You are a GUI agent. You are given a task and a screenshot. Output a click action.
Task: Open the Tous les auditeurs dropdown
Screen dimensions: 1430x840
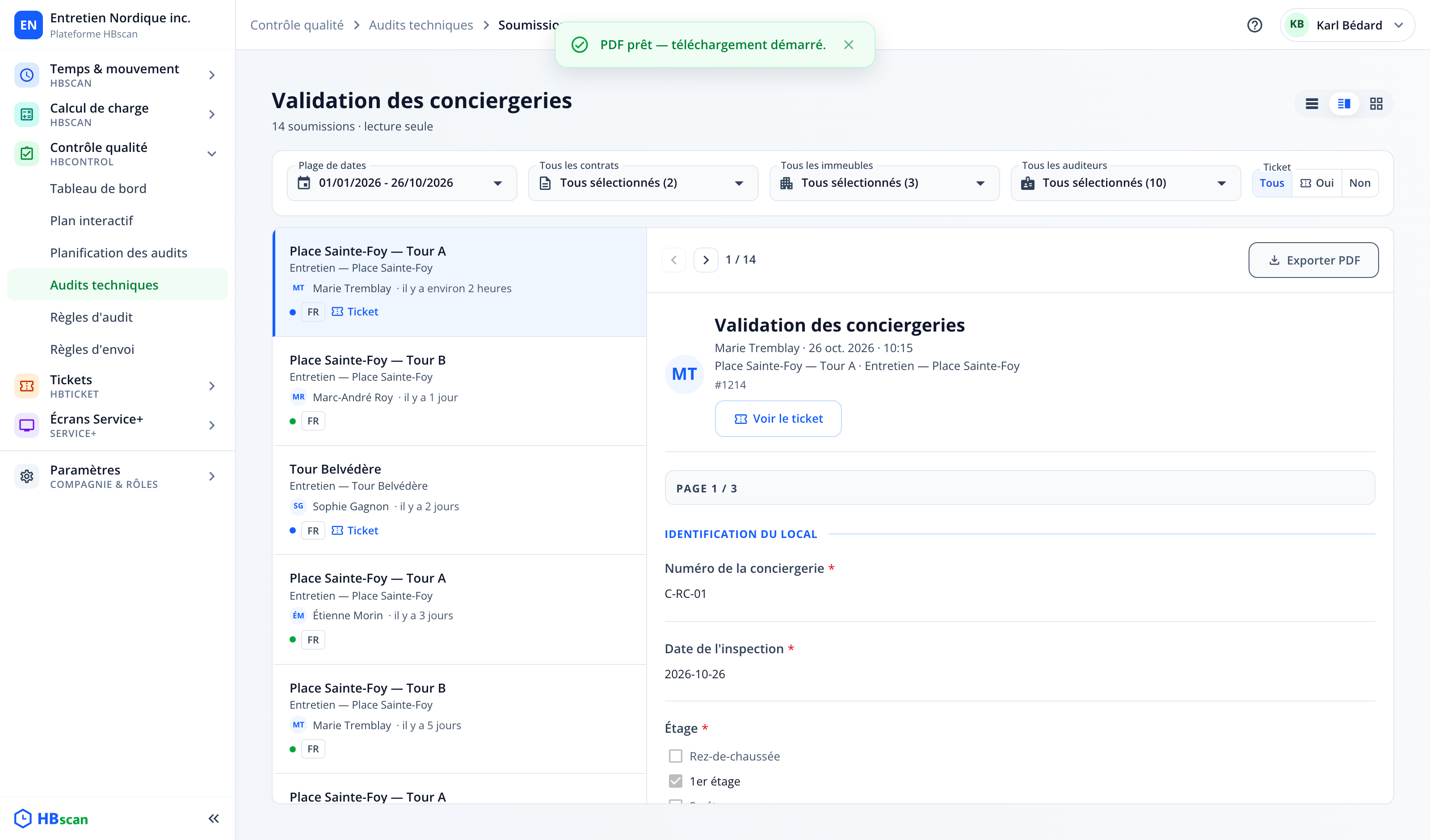tap(1125, 183)
